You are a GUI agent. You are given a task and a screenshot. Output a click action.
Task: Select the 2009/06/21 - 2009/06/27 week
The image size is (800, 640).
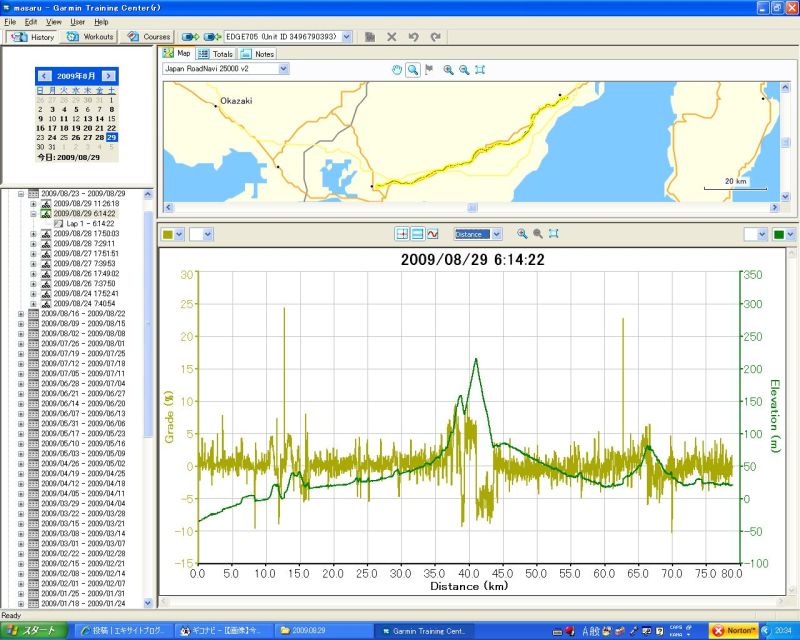[83, 393]
